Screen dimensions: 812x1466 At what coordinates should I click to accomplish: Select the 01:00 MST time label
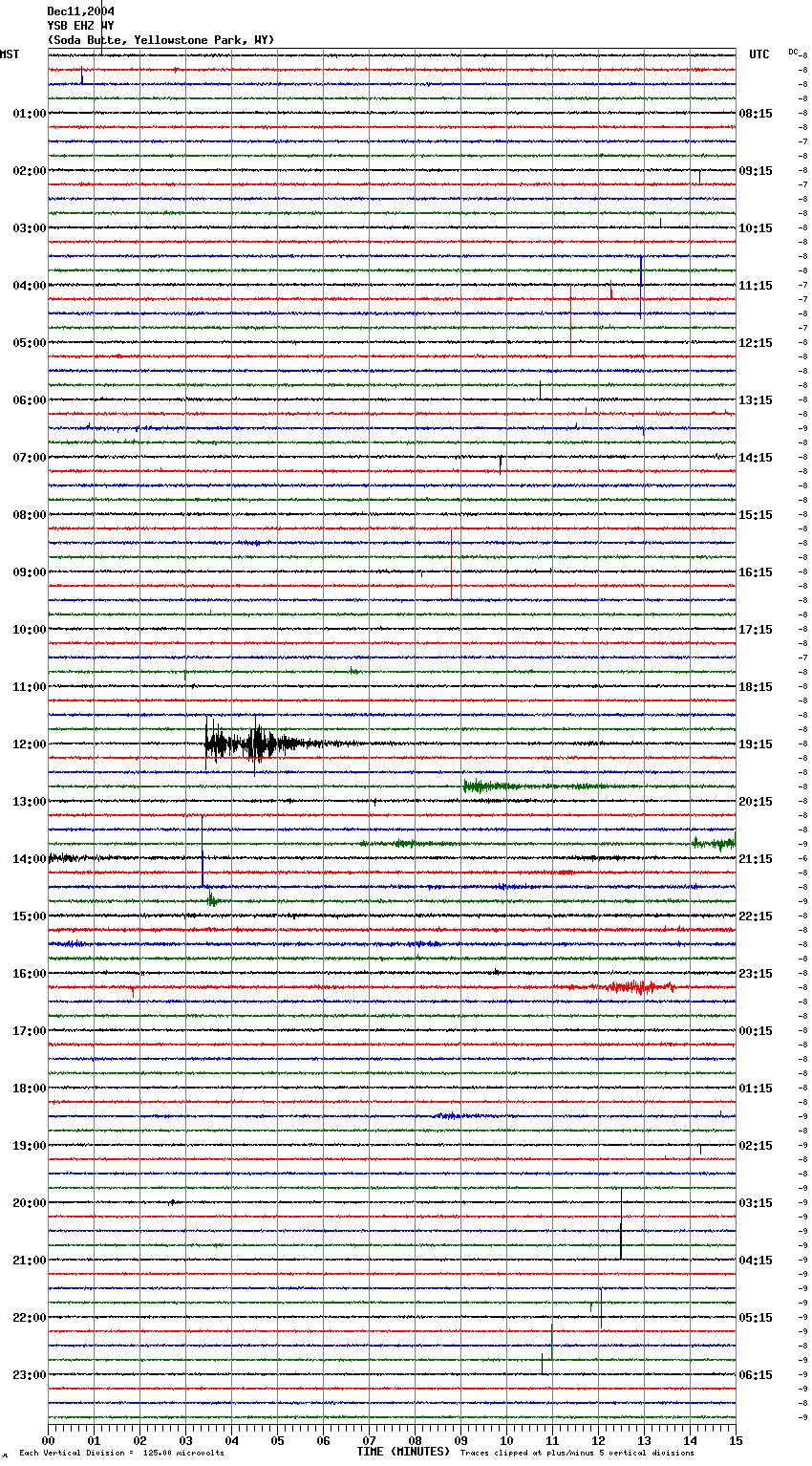point(30,114)
